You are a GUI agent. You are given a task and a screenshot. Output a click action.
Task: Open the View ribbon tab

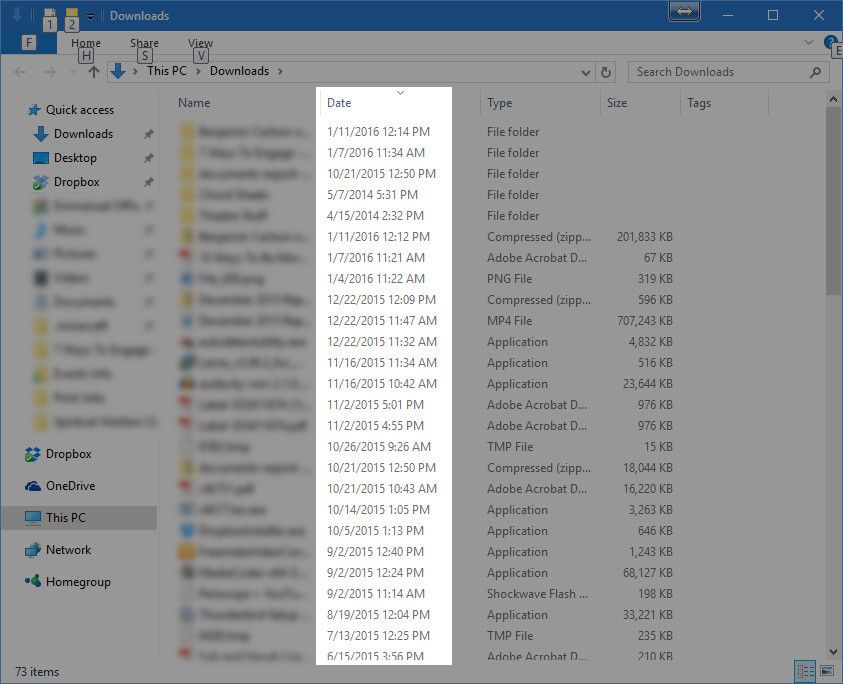200,43
